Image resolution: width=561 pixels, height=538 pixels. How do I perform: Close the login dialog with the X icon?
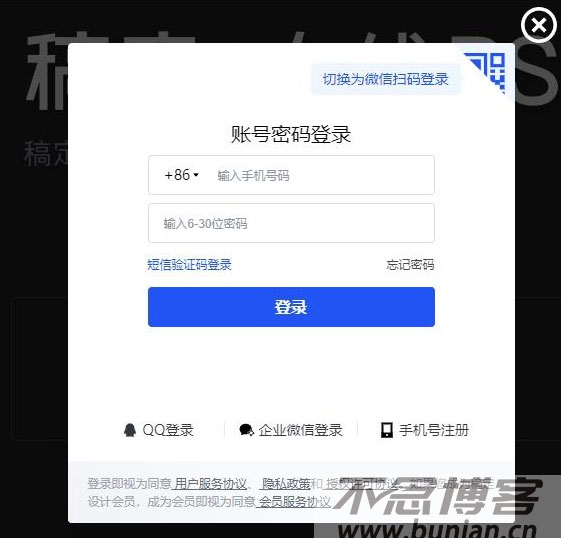pos(538,25)
